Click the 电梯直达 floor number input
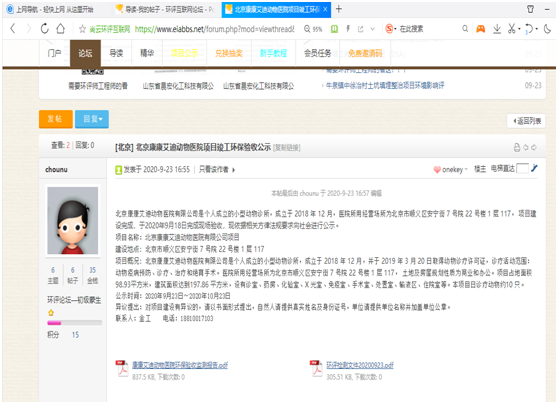 [x=522, y=169]
